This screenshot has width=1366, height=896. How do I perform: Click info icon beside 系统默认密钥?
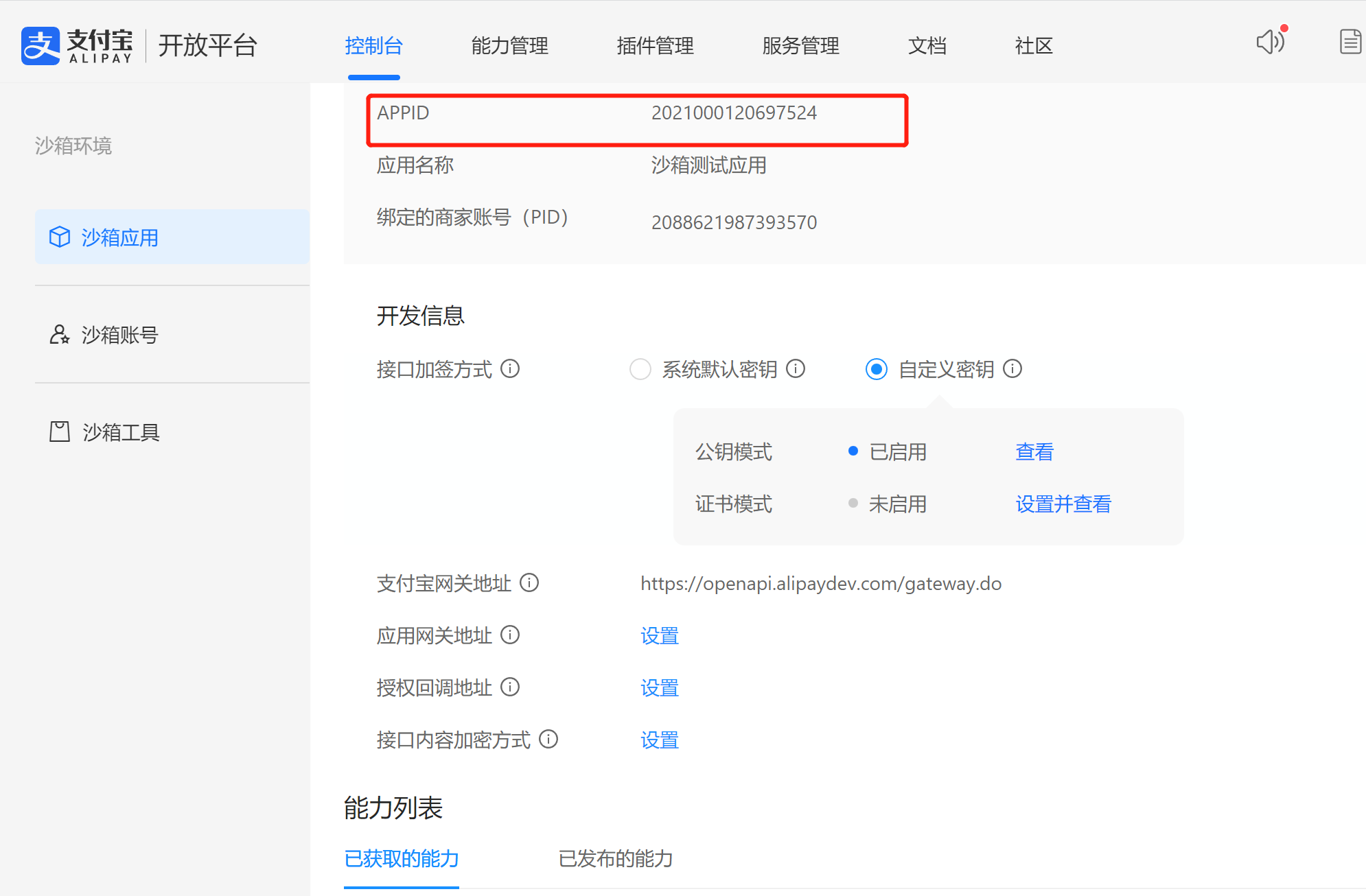coord(796,369)
